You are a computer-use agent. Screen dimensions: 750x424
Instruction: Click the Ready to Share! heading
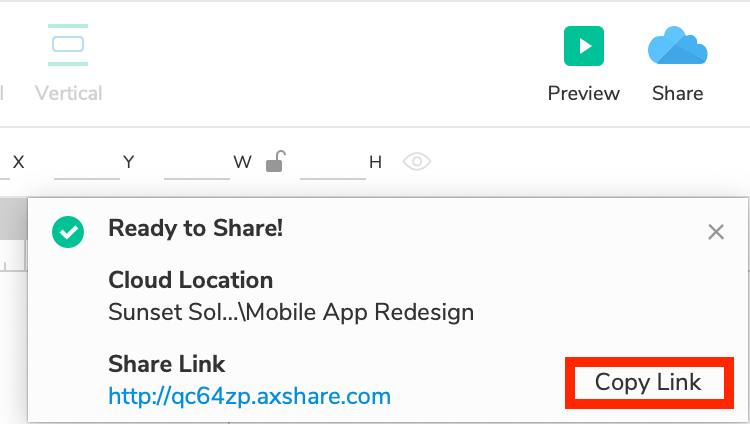(x=196, y=228)
